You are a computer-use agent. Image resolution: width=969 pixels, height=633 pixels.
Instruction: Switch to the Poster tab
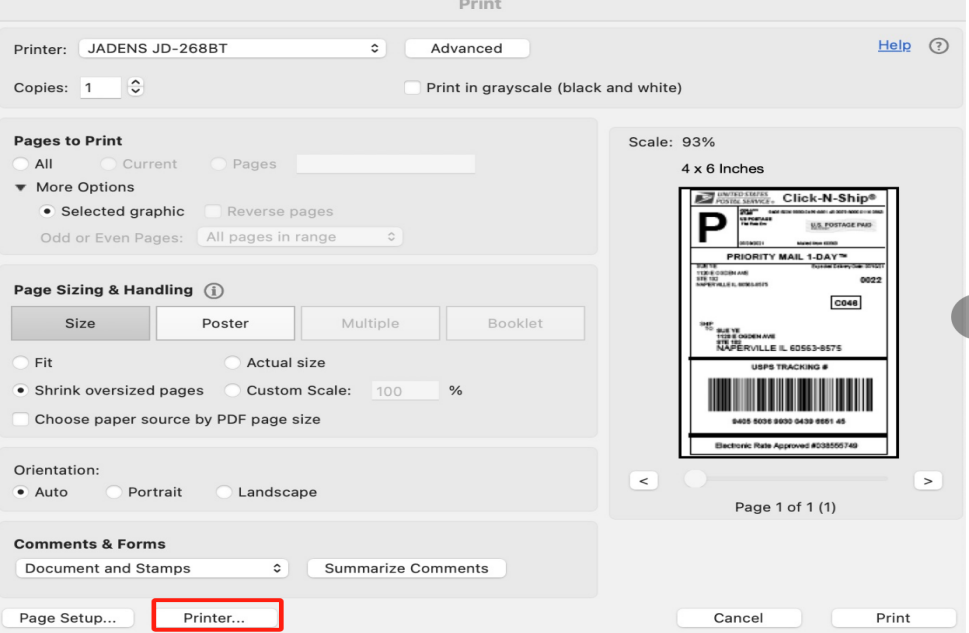coord(226,323)
